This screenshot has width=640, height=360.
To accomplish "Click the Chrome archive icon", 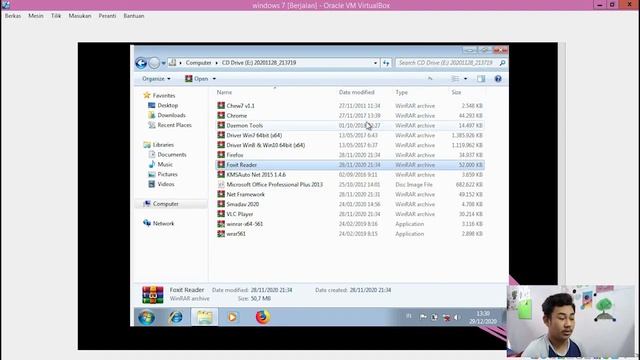I will pyautogui.click(x=221, y=116).
